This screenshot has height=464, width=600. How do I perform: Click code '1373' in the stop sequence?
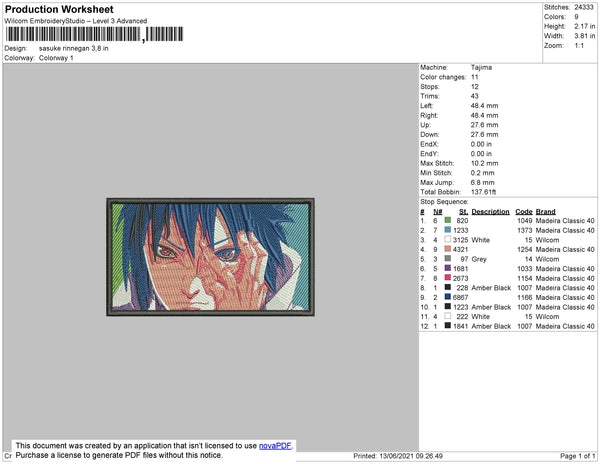(x=525, y=230)
